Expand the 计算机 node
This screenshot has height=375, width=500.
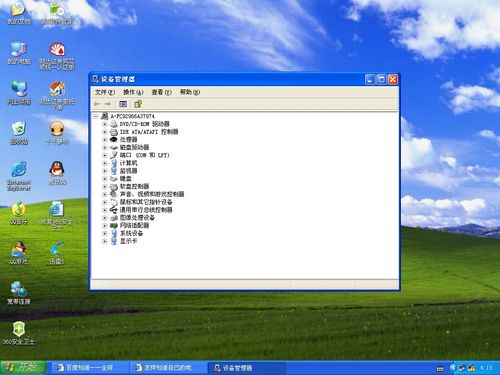click(104, 163)
